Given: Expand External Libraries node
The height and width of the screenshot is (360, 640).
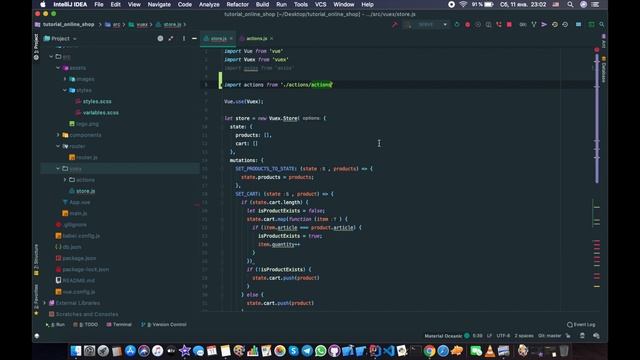Looking at the screenshot, I should click(x=45, y=303).
